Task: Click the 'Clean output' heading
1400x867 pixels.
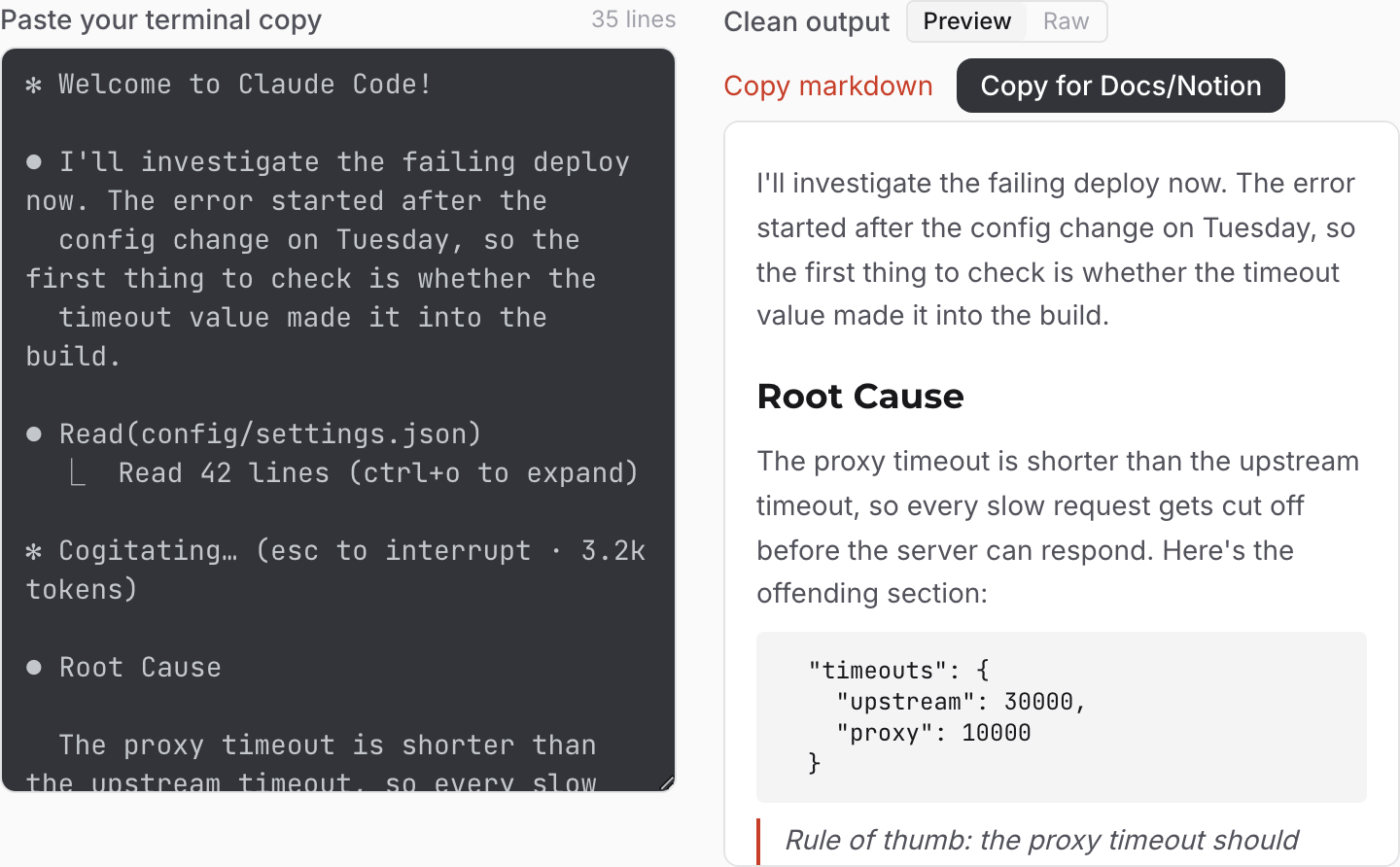Action: 807,21
